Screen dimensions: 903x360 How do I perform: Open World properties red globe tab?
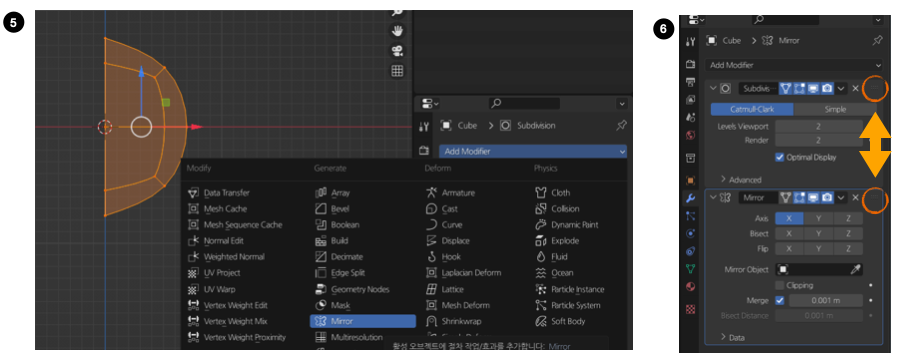(691, 135)
